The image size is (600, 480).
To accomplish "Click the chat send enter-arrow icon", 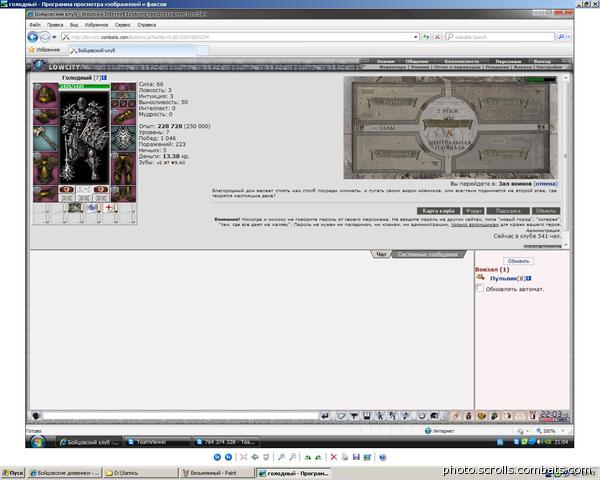I will 325,415.
